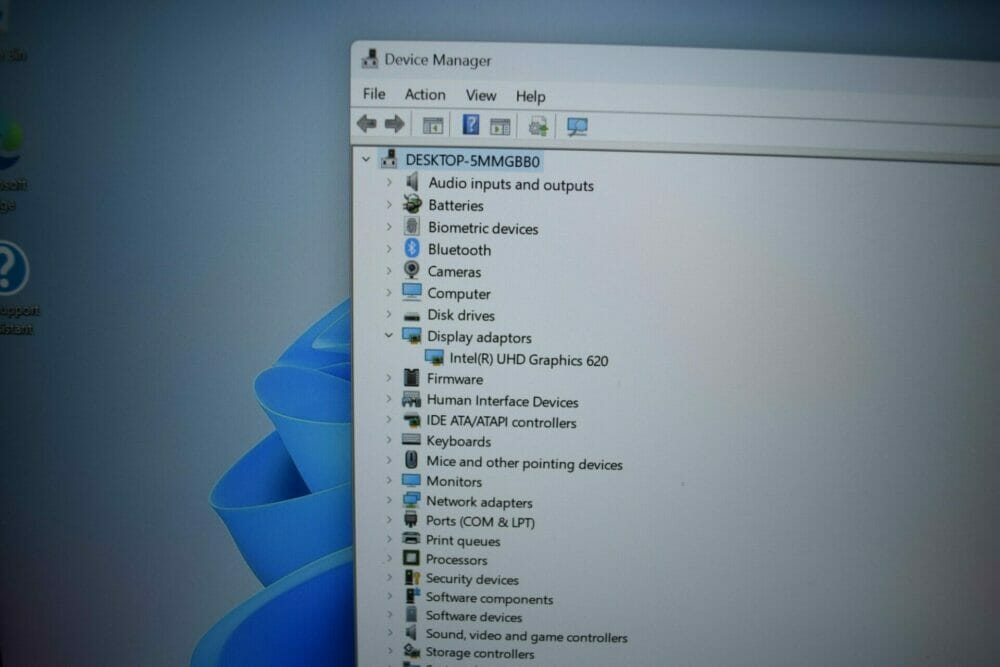Collapse the Display adaptors chevron
This screenshot has height=667, width=1000.
(x=388, y=335)
